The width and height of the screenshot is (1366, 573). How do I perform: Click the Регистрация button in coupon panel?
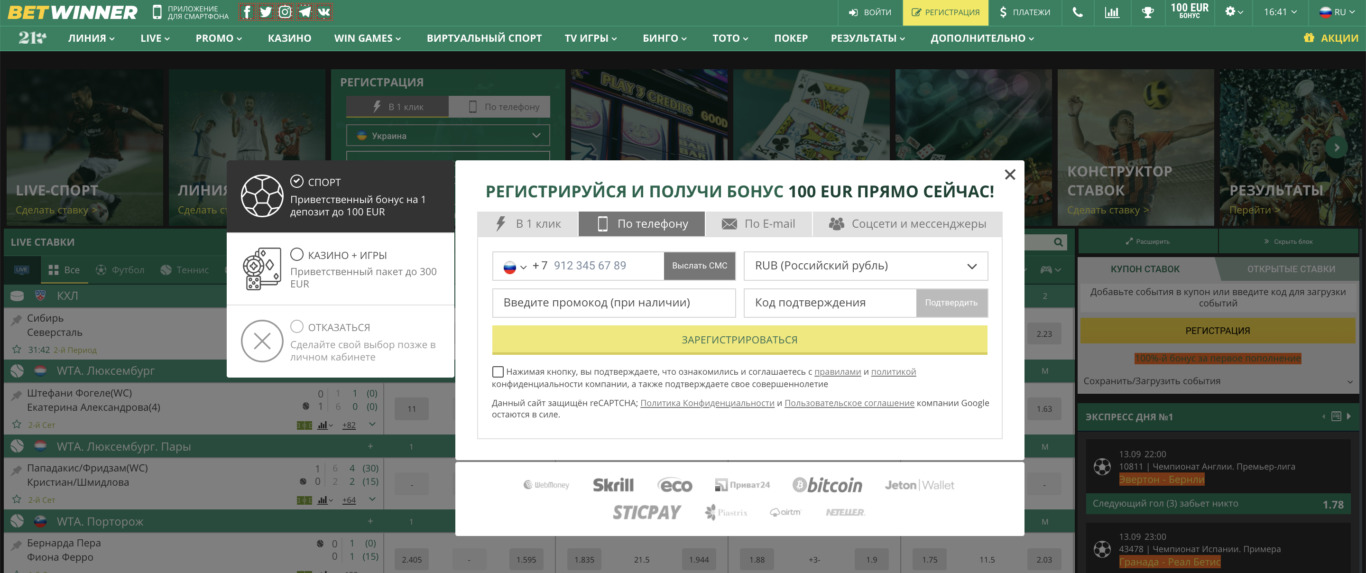tap(1217, 331)
